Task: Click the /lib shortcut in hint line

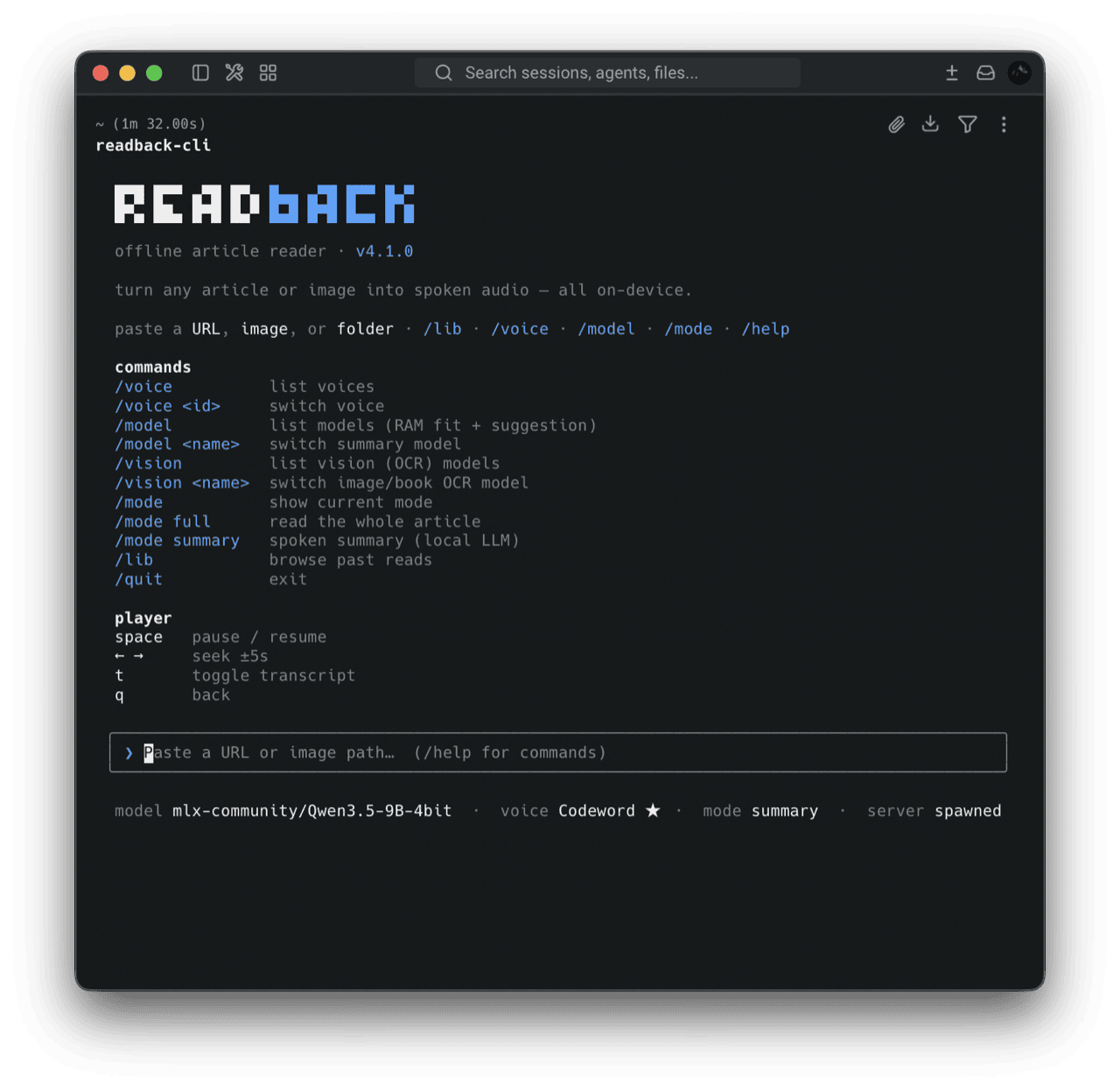Action: 442,329
